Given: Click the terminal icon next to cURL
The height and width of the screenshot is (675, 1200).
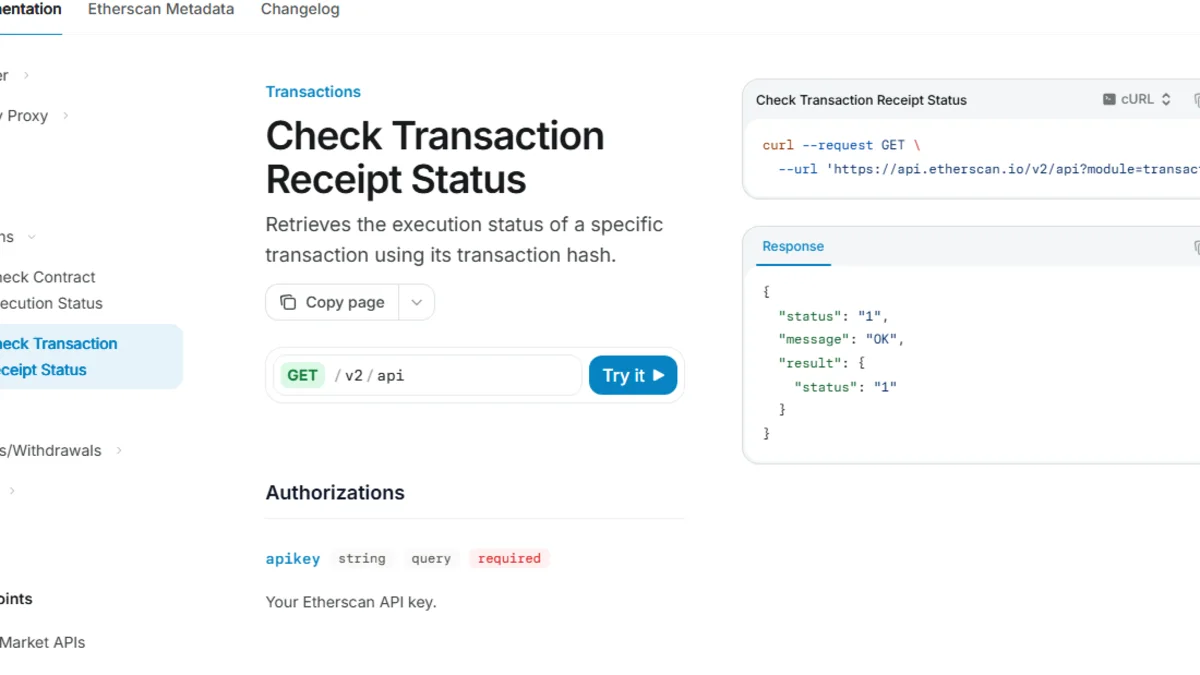Looking at the screenshot, I should (1109, 99).
